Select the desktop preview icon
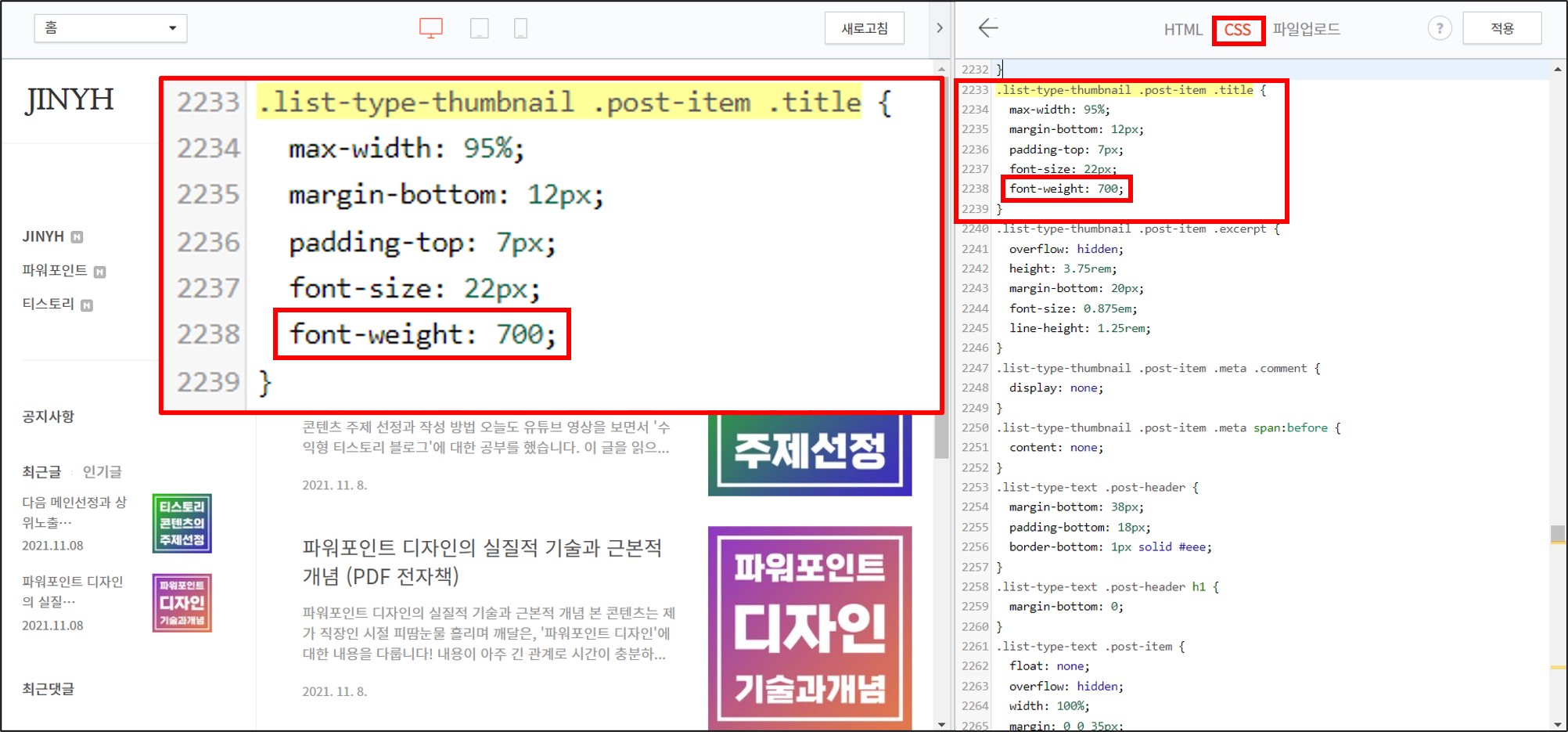Image resolution: width=1568 pixels, height=732 pixels. click(x=431, y=29)
